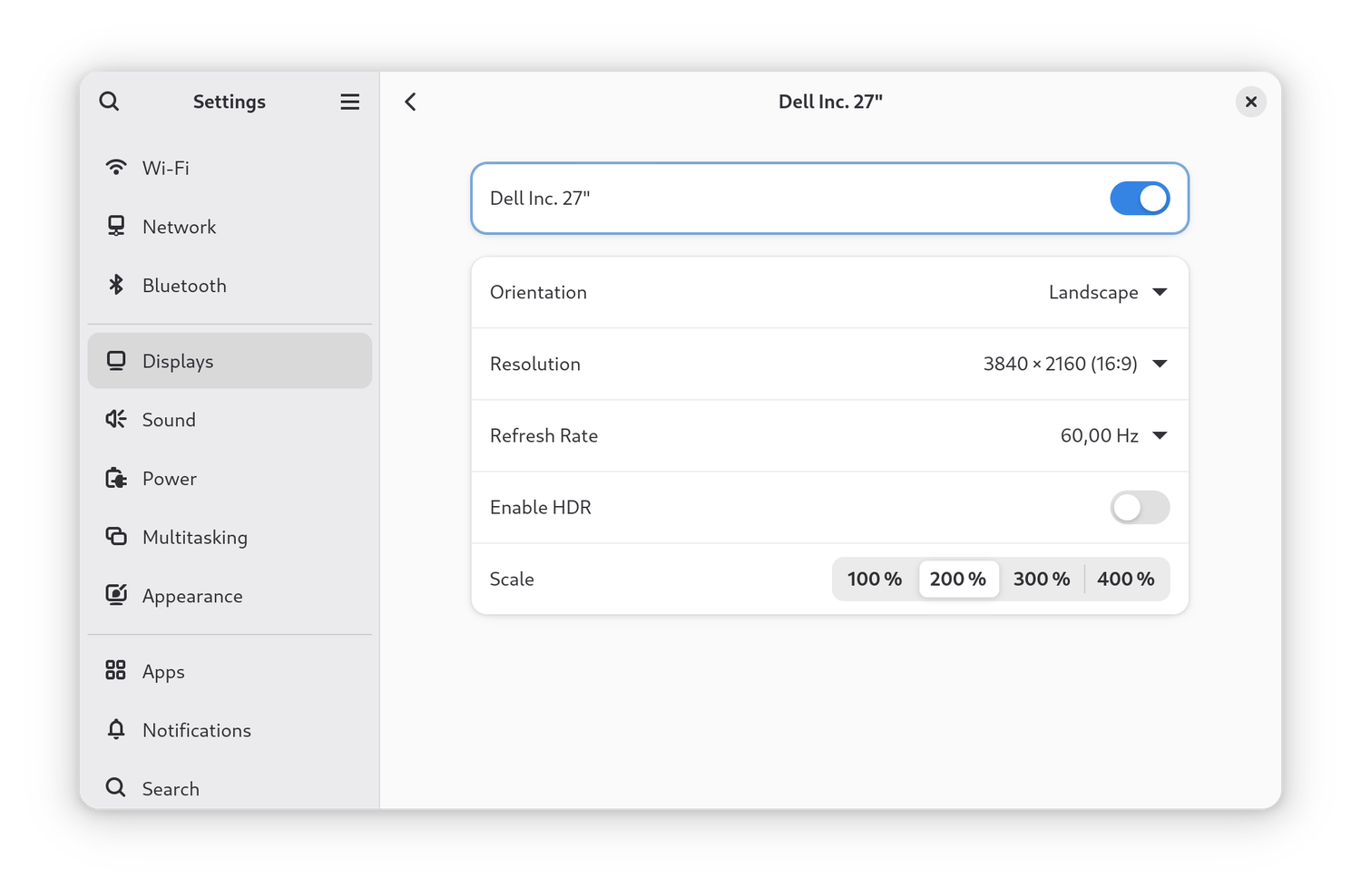Viewport: 1361px width, 896px height.
Task: Open the Orientation Landscape dropdown
Action: pos(1107,292)
